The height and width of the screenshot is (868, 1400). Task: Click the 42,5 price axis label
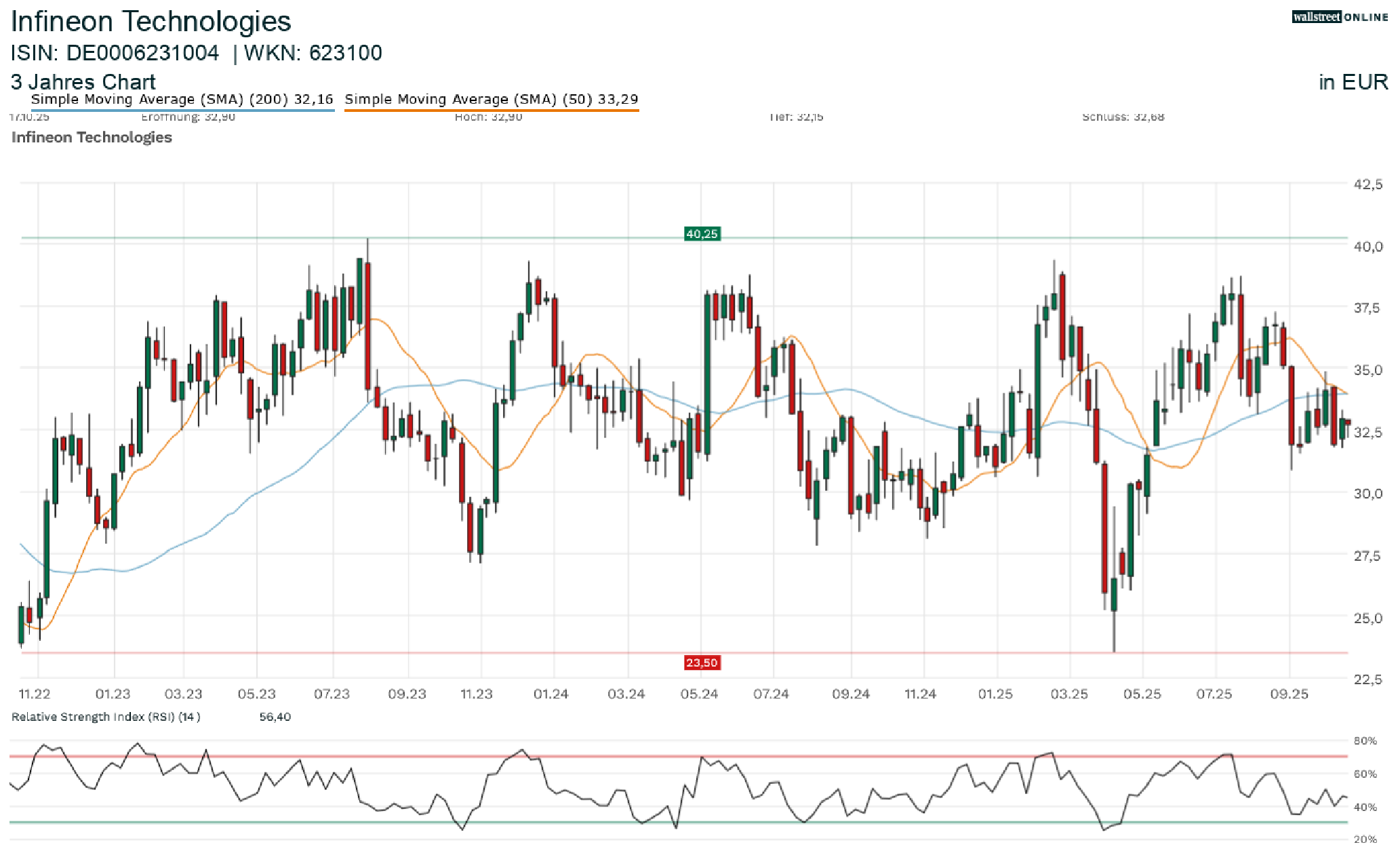click(x=1367, y=184)
